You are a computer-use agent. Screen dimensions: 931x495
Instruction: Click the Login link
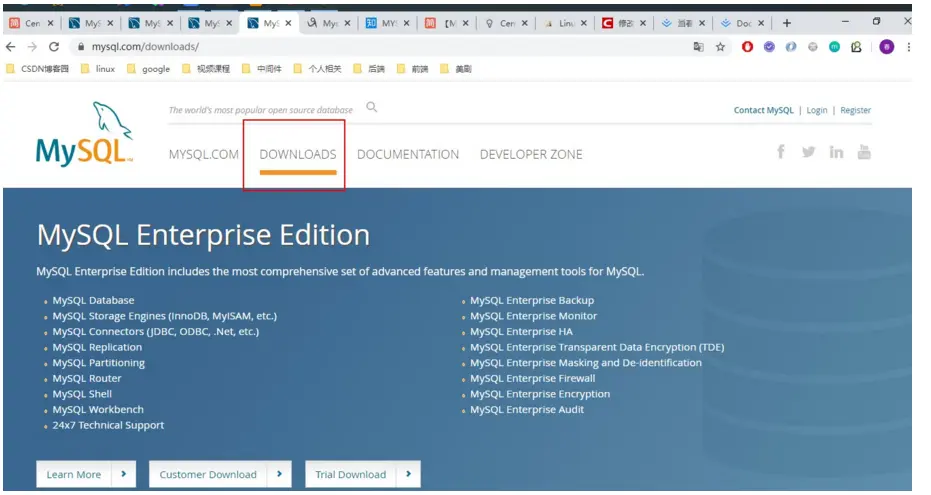pos(817,110)
